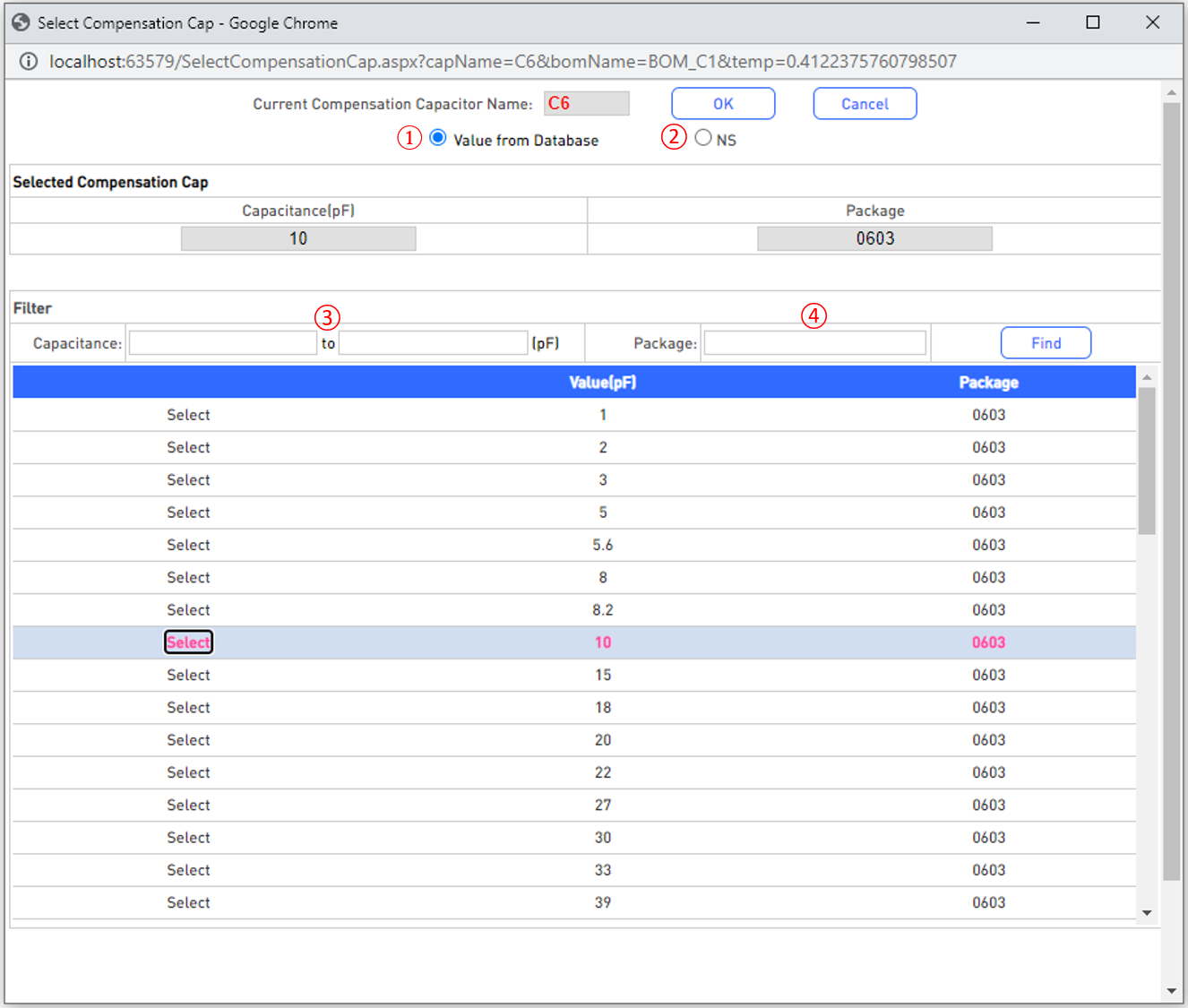
Task: Click the table scrollbar up arrow
Action: click(1147, 378)
